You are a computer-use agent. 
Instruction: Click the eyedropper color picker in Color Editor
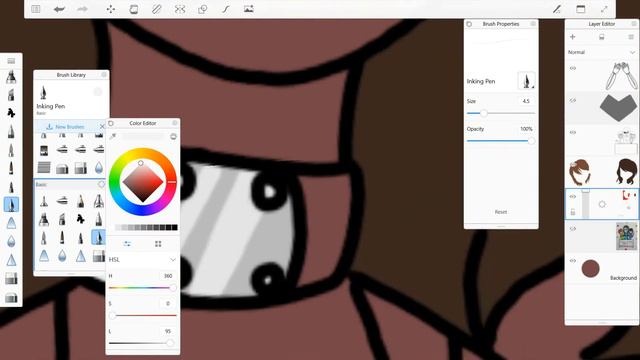[113, 136]
